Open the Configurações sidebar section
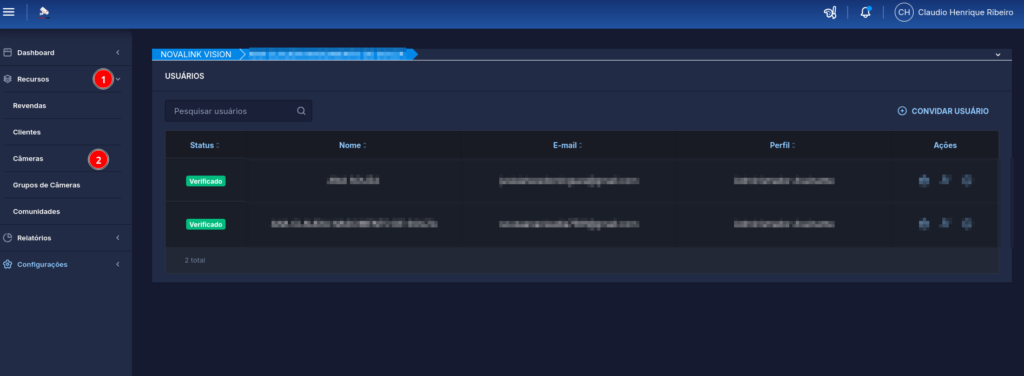This screenshot has width=1024, height=376. [42, 264]
